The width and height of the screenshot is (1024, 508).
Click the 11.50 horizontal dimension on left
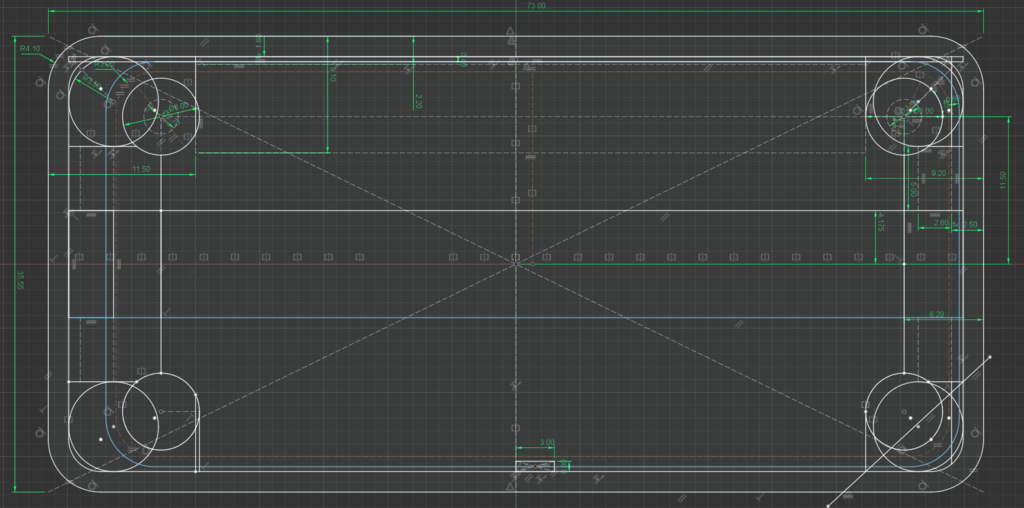click(141, 169)
